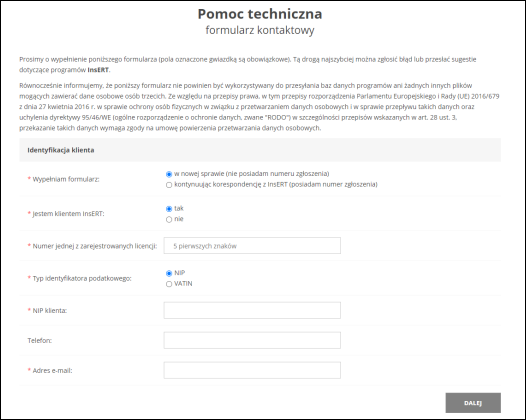This screenshot has width=526, height=420.
Task: Click the "Telefon:" label text
Action: 40,340
